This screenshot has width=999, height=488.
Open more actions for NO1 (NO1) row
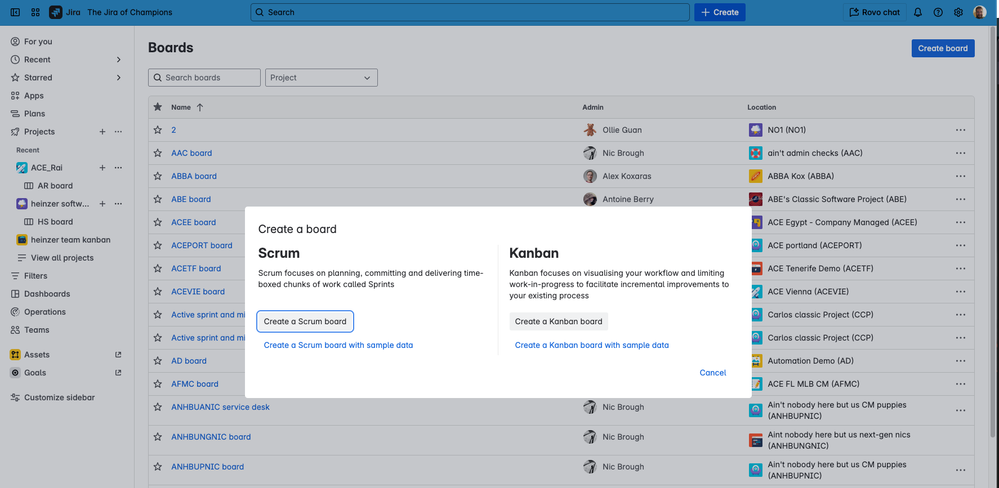[960, 130]
